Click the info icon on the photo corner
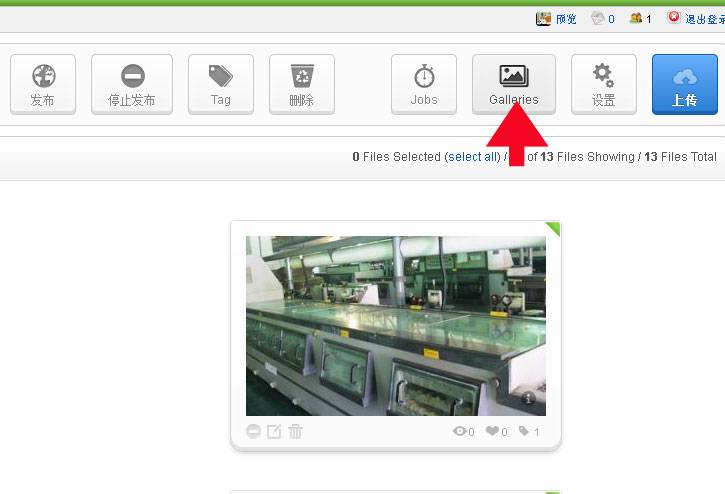The width and height of the screenshot is (725, 494). pos(530,399)
